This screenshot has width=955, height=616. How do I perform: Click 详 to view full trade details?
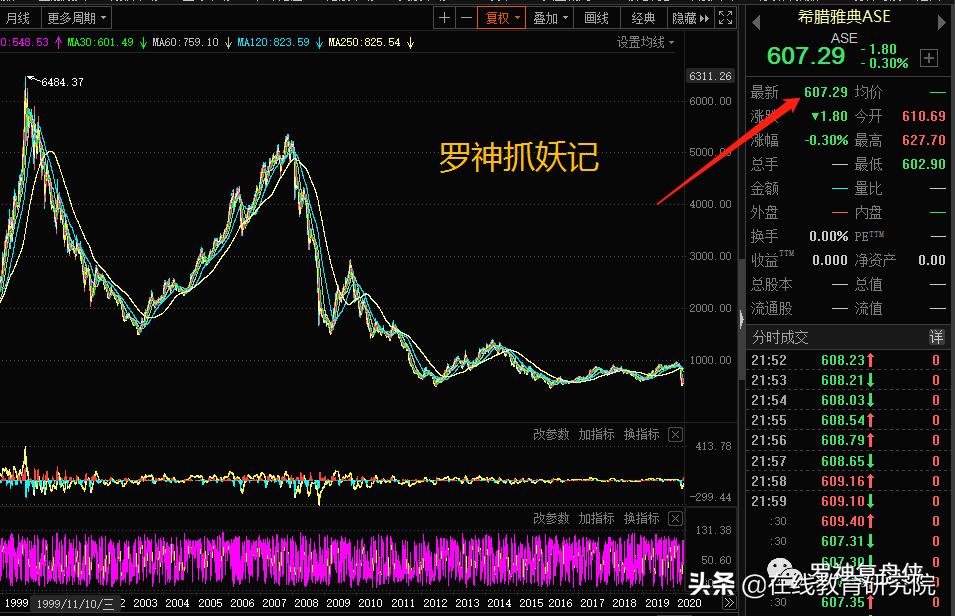point(936,337)
